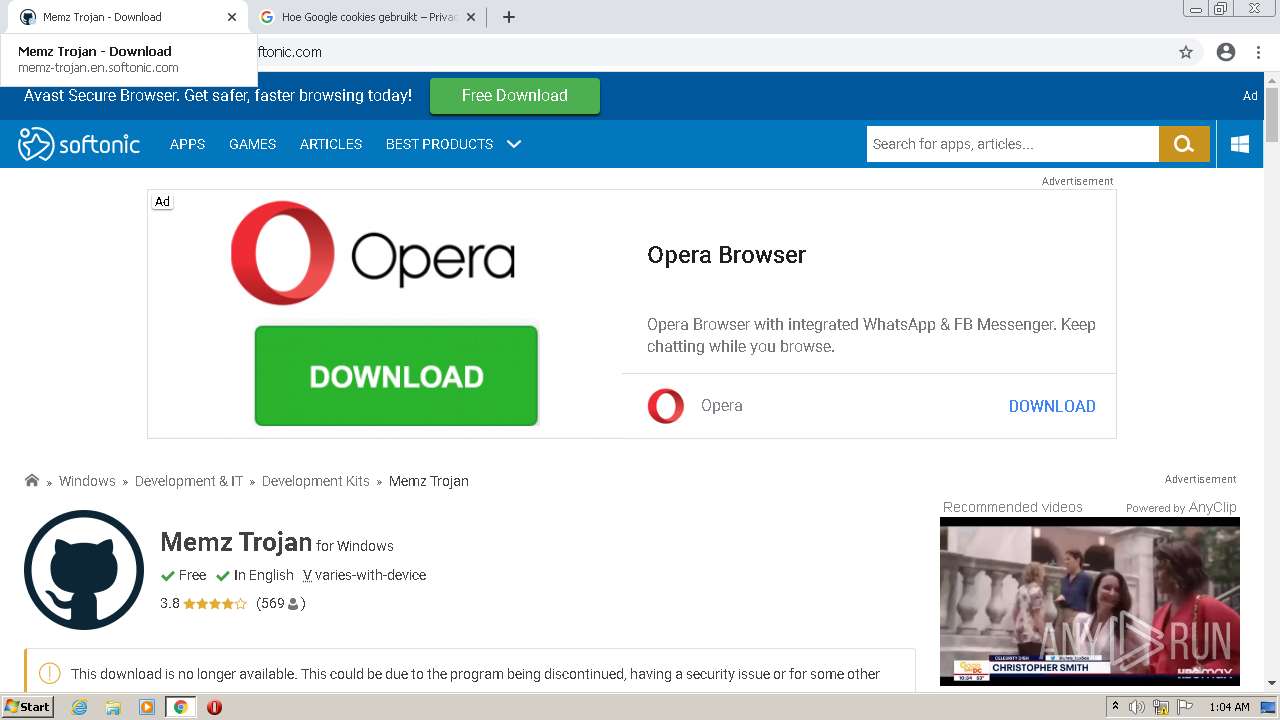Click the Chrome taskbar icon
1280x720 pixels.
[x=181, y=707]
